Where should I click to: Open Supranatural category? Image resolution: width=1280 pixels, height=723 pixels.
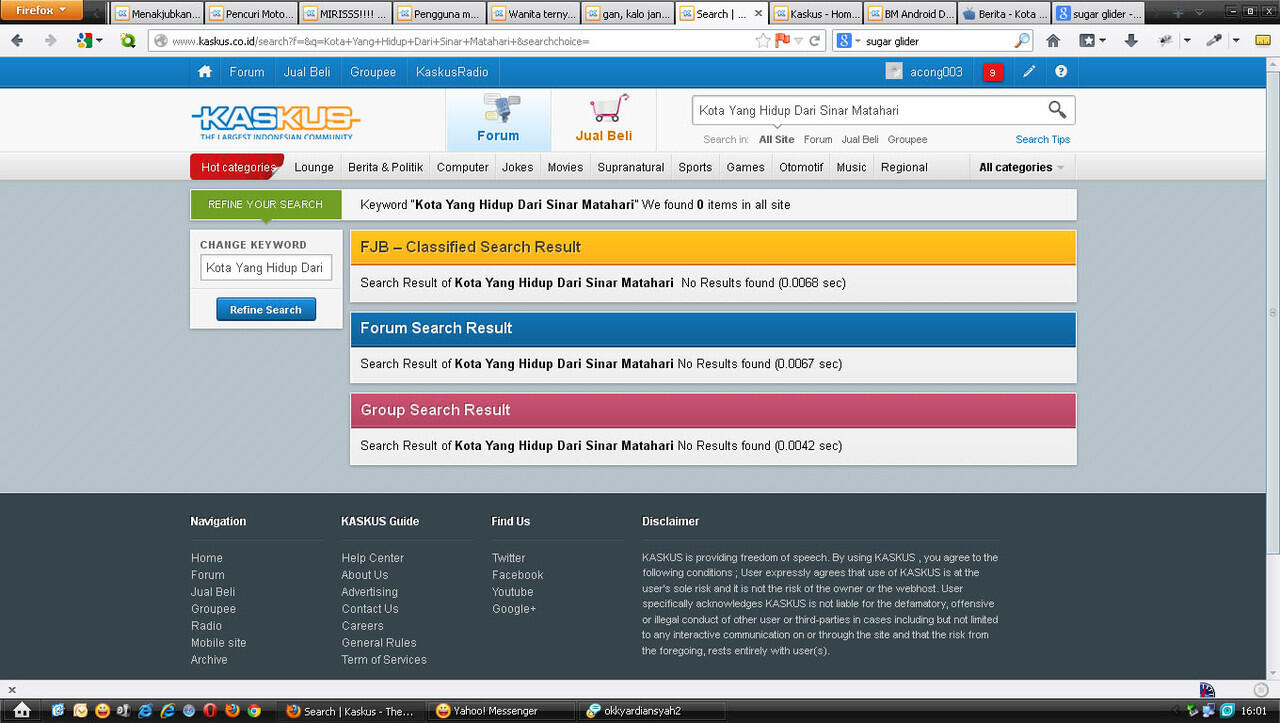click(631, 167)
